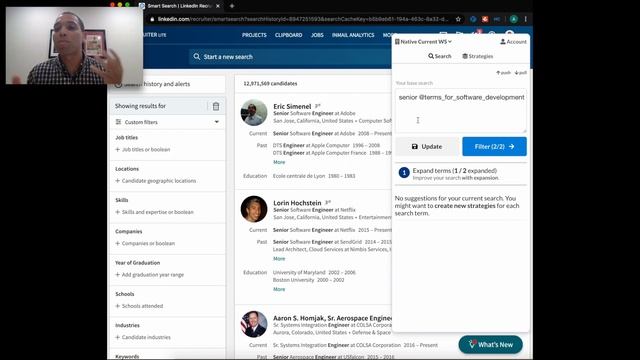Open the Chrome three-dot menu
Screen dimensions: 640x360
click(526, 19)
